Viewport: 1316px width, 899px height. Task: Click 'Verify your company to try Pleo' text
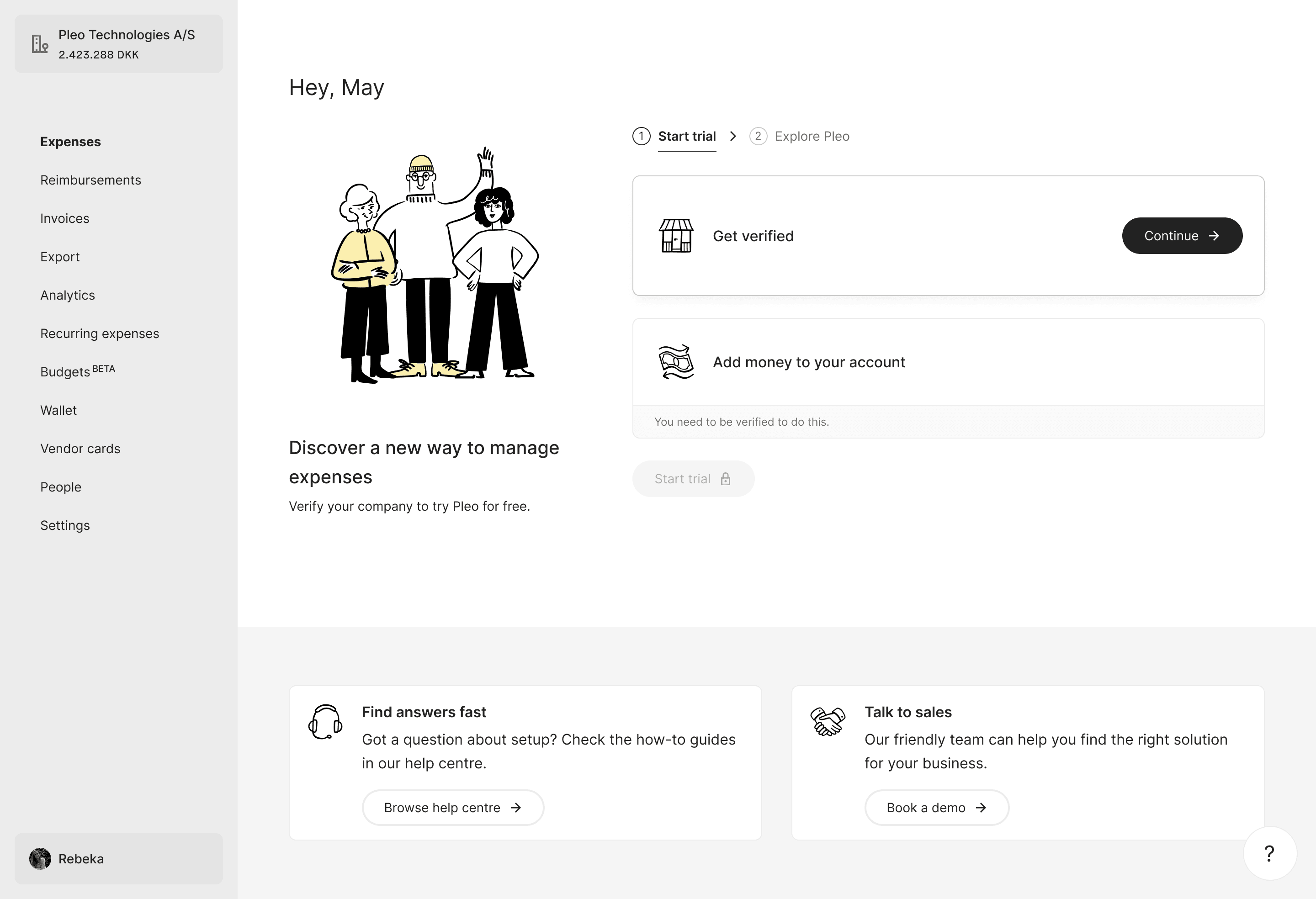pos(409,506)
